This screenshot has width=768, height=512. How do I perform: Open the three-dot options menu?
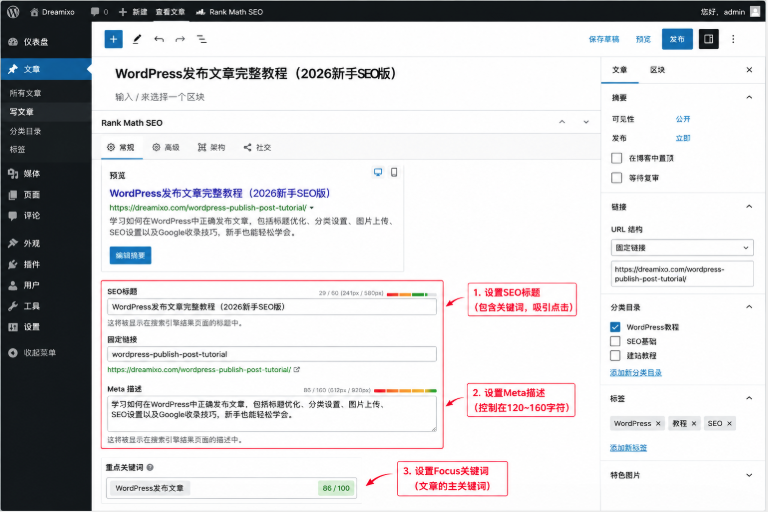coord(733,39)
